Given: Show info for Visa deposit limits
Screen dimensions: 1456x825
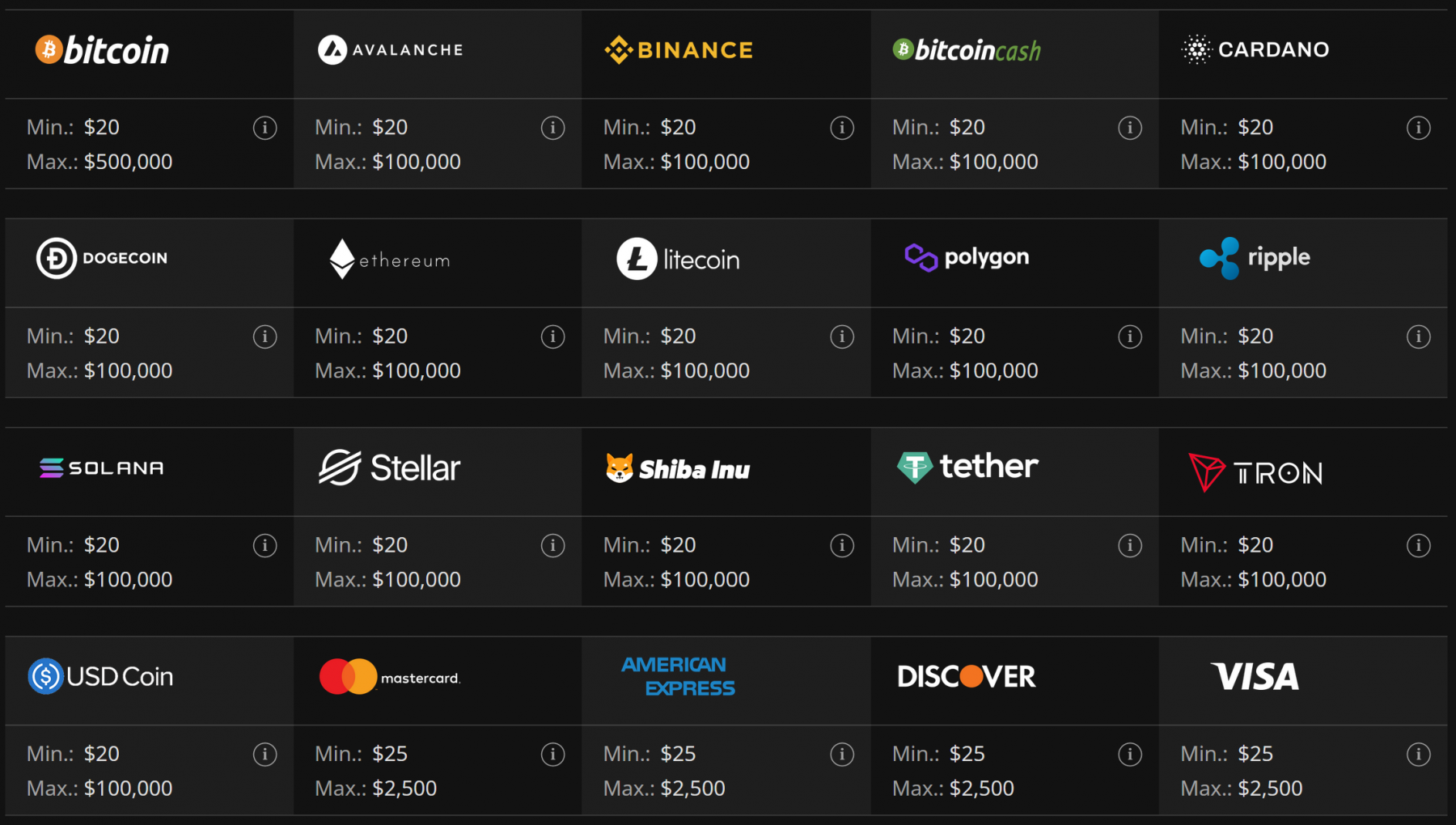Looking at the screenshot, I should [1418, 755].
